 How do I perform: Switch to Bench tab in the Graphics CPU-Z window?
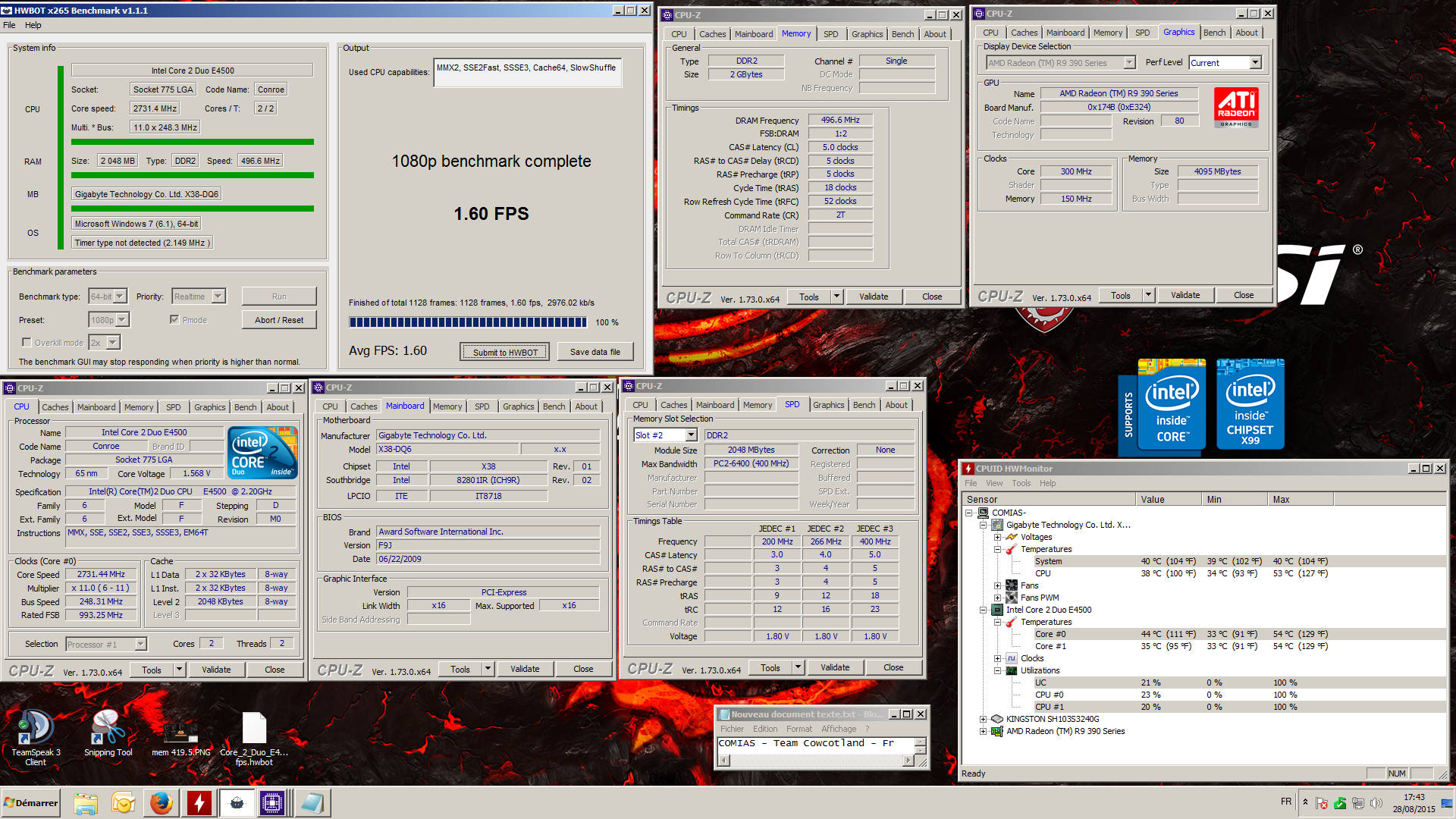1214,33
